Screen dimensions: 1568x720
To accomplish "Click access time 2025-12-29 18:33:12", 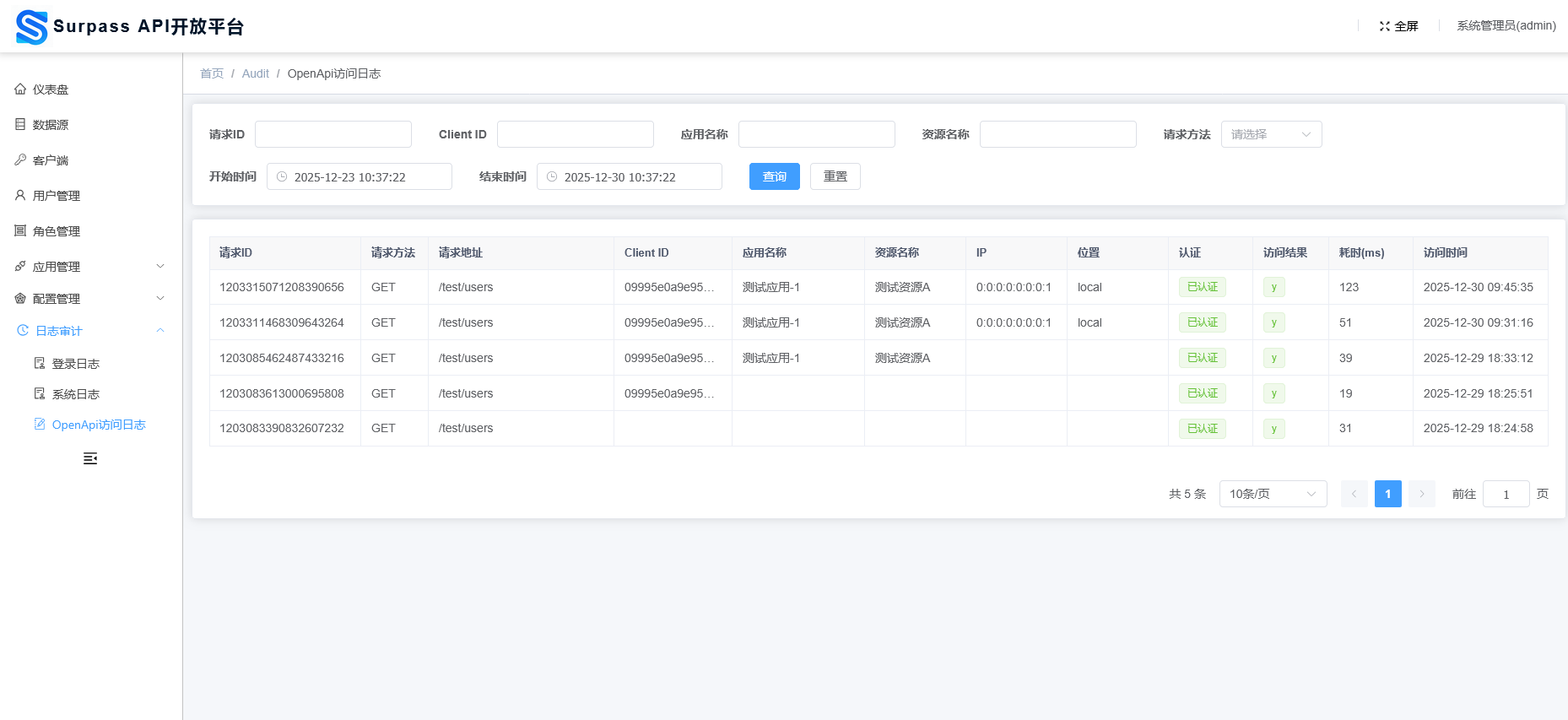I will (x=1479, y=358).
